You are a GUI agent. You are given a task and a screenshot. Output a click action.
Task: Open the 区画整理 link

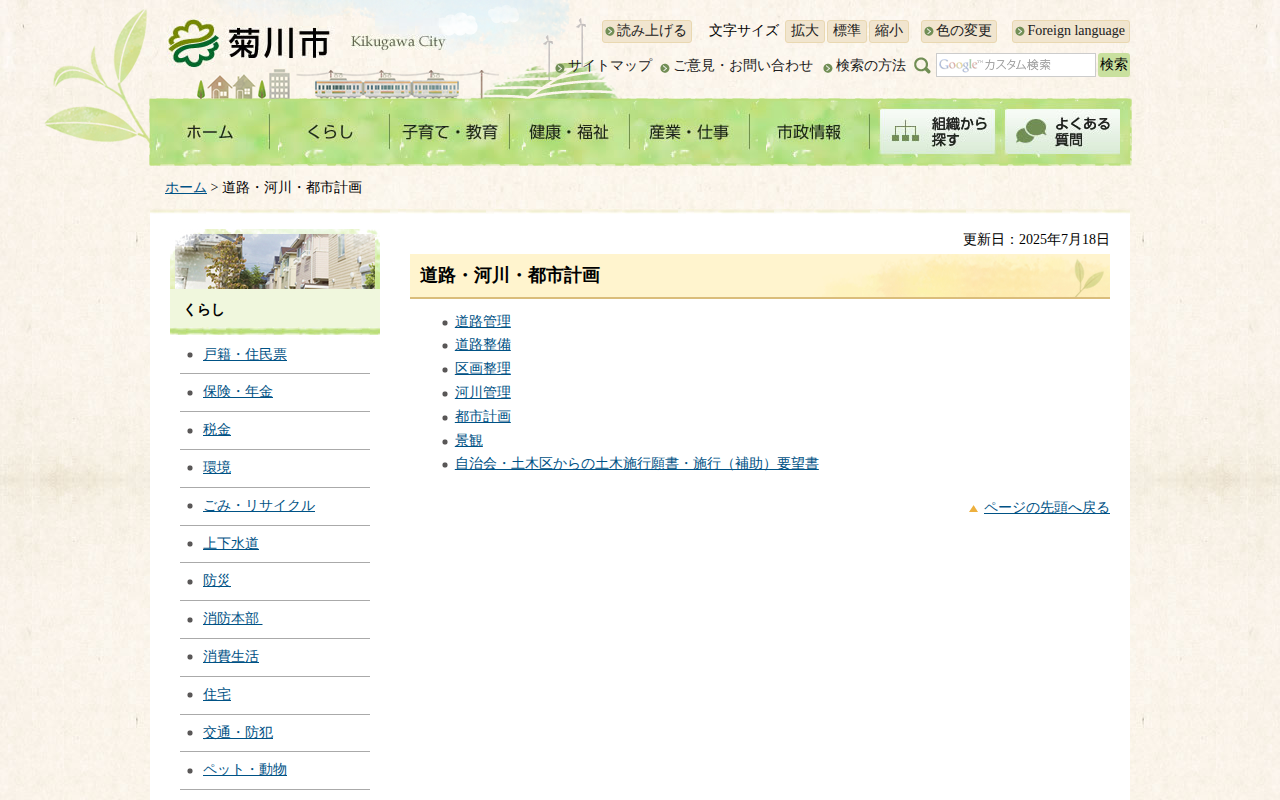483,369
